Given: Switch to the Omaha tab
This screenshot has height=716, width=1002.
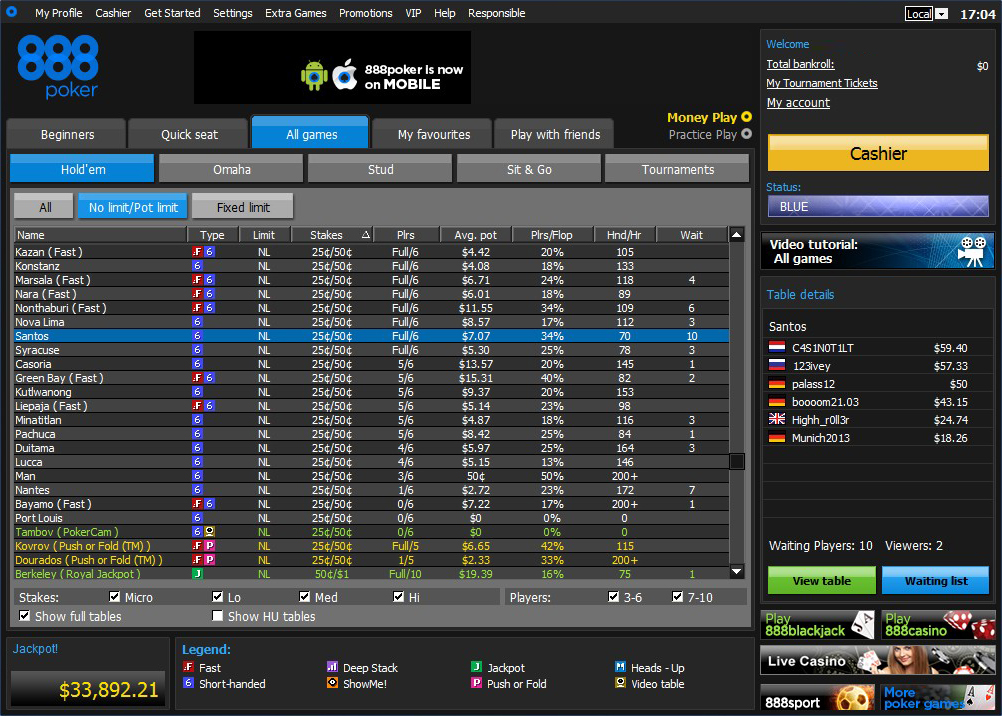Looking at the screenshot, I should (x=231, y=169).
